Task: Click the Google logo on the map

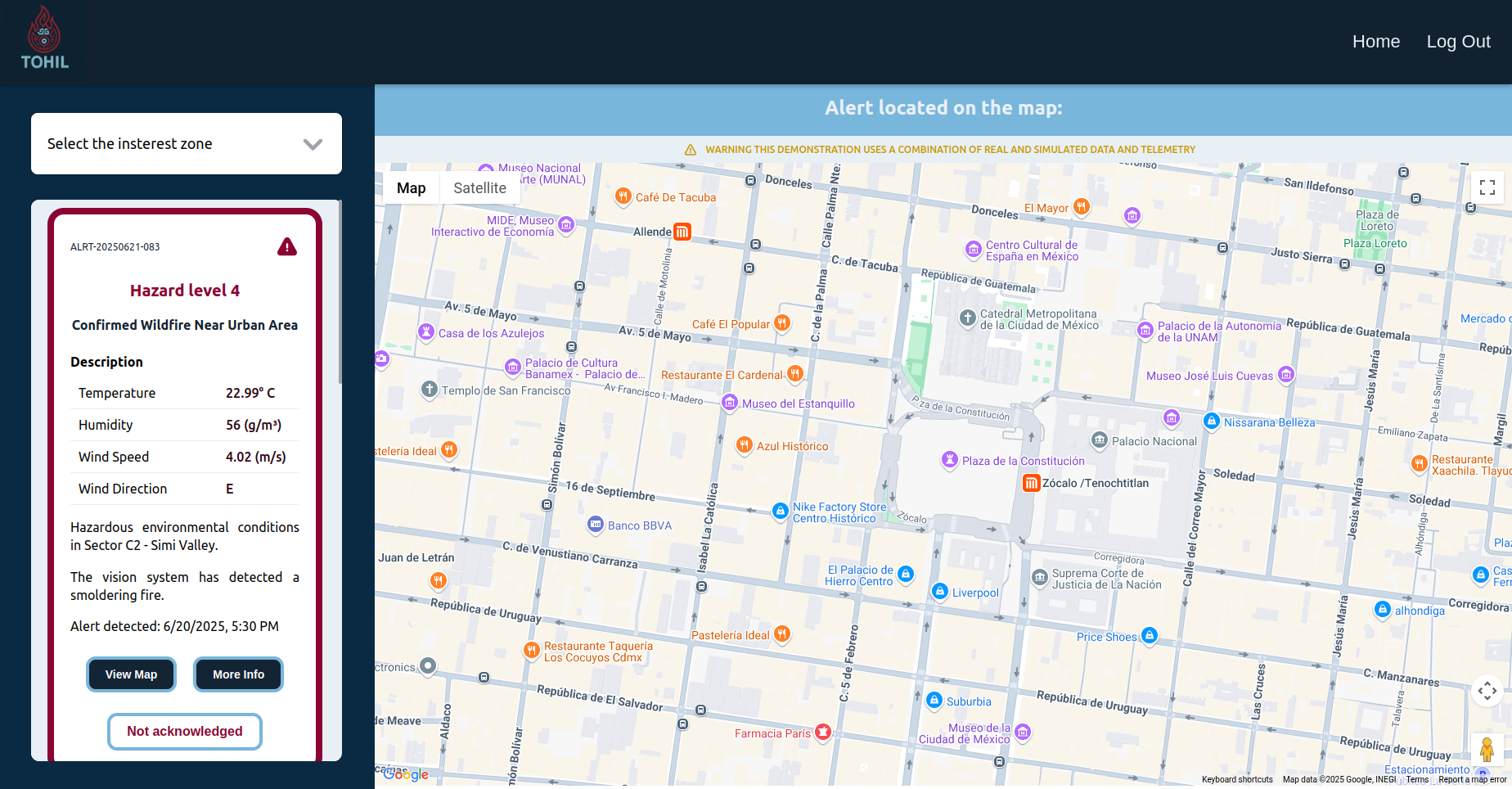Action: pyautogui.click(x=405, y=774)
